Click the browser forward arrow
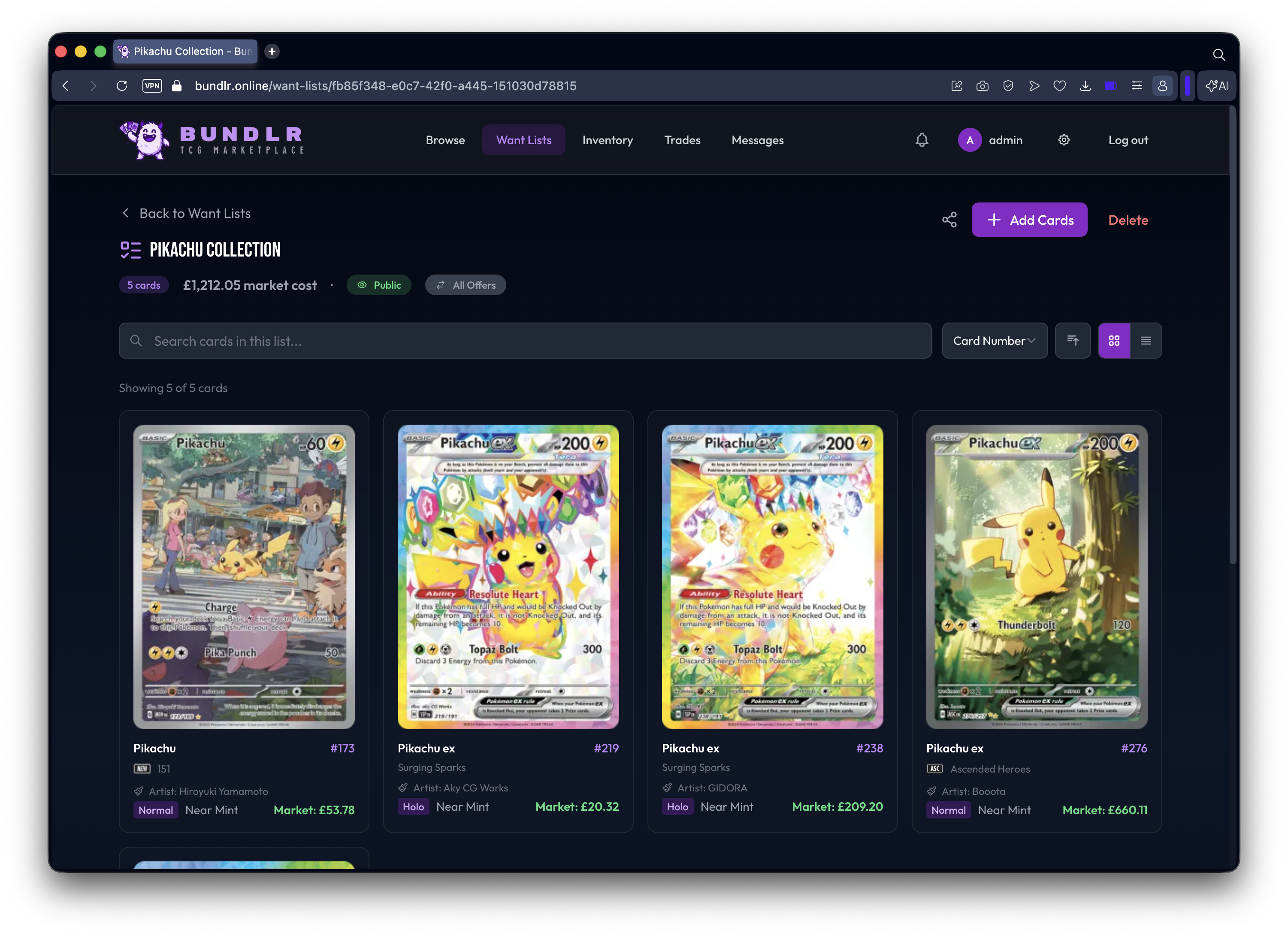The width and height of the screenshot is (1288, 936). coord(93,86)
